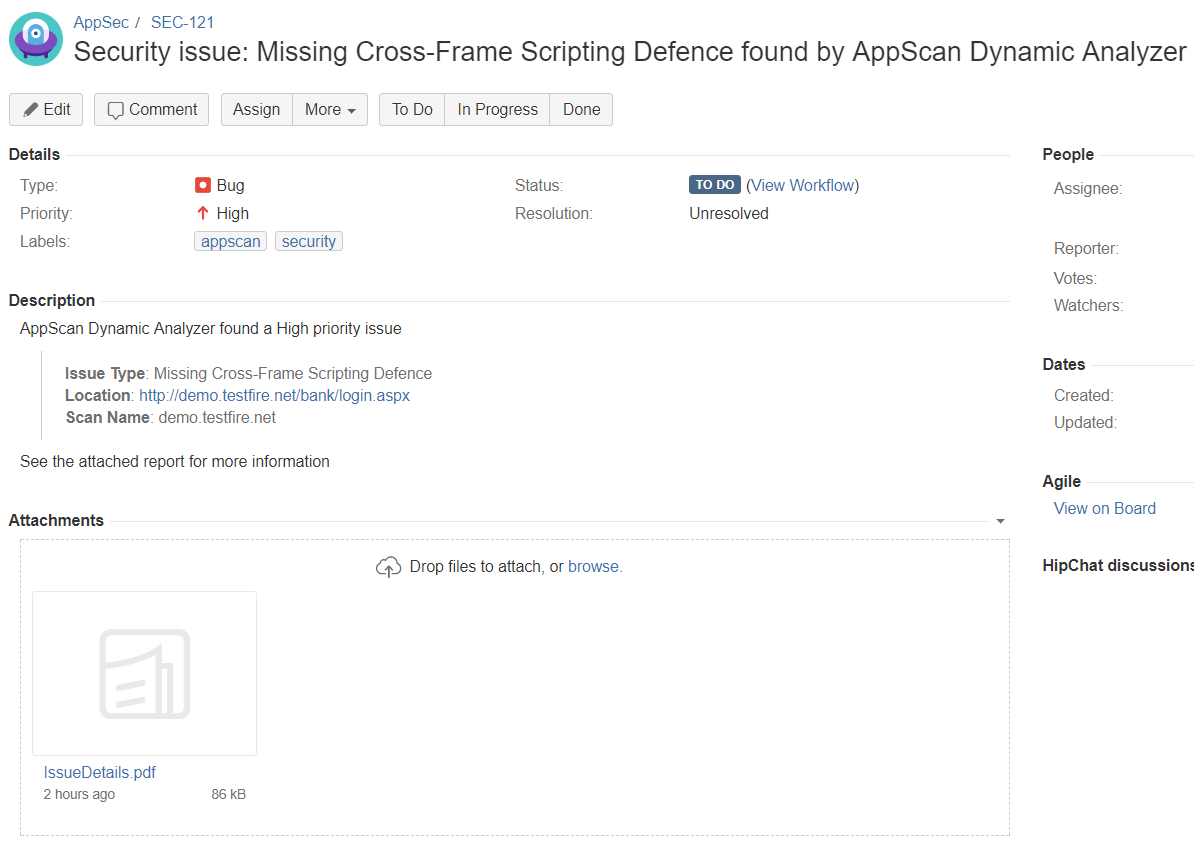Open the View Workflow link
1194x850 pixels.
pyautogui.click(x=803, y=185)
